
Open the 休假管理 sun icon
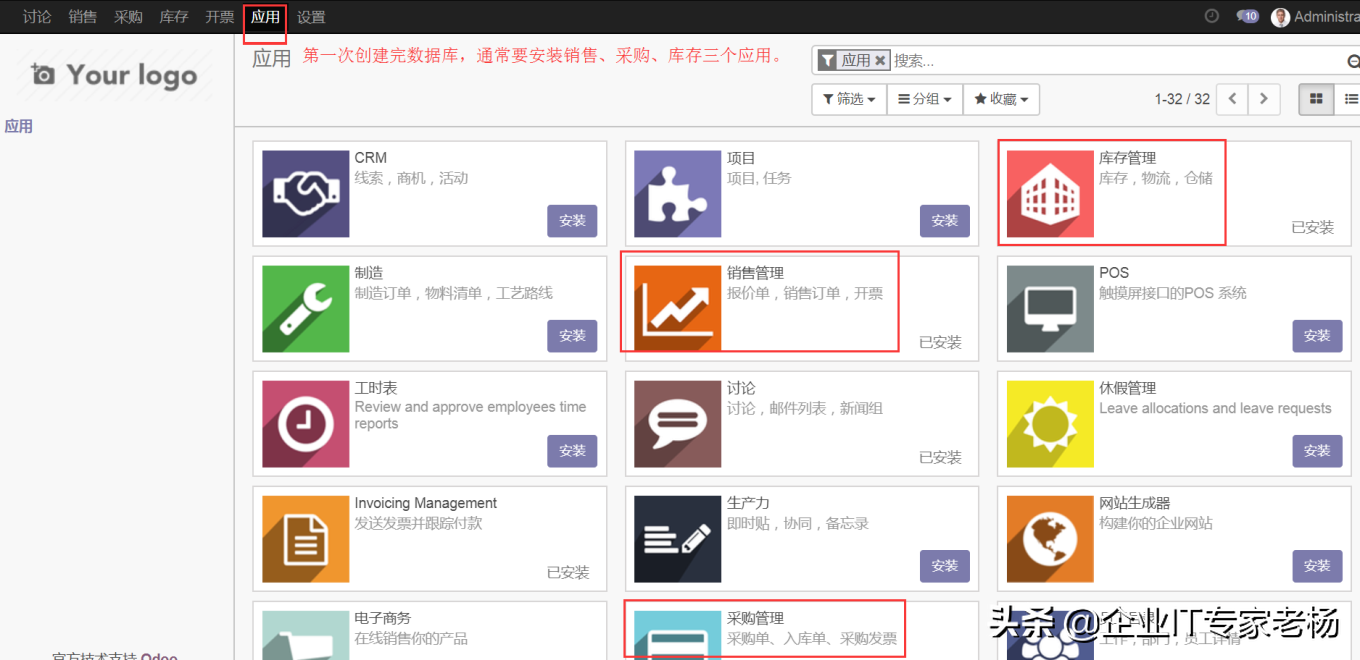tap(1050, 424)
